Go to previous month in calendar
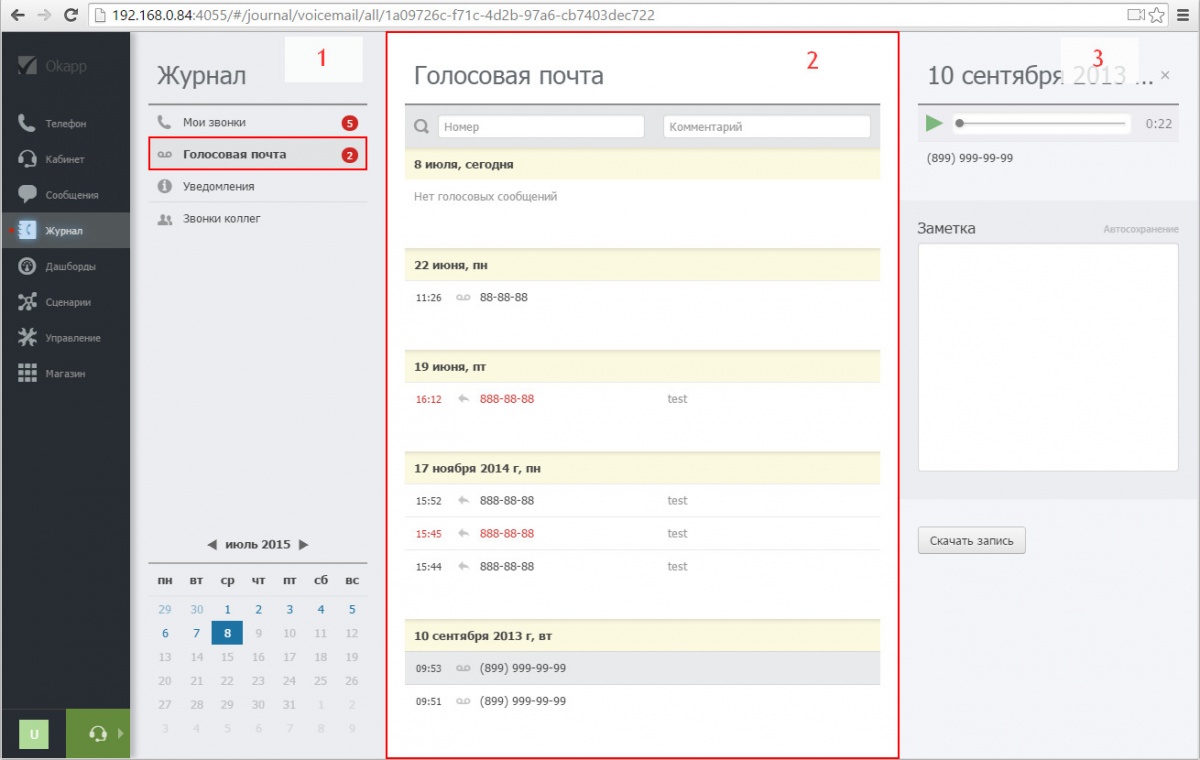 point(212,545)
